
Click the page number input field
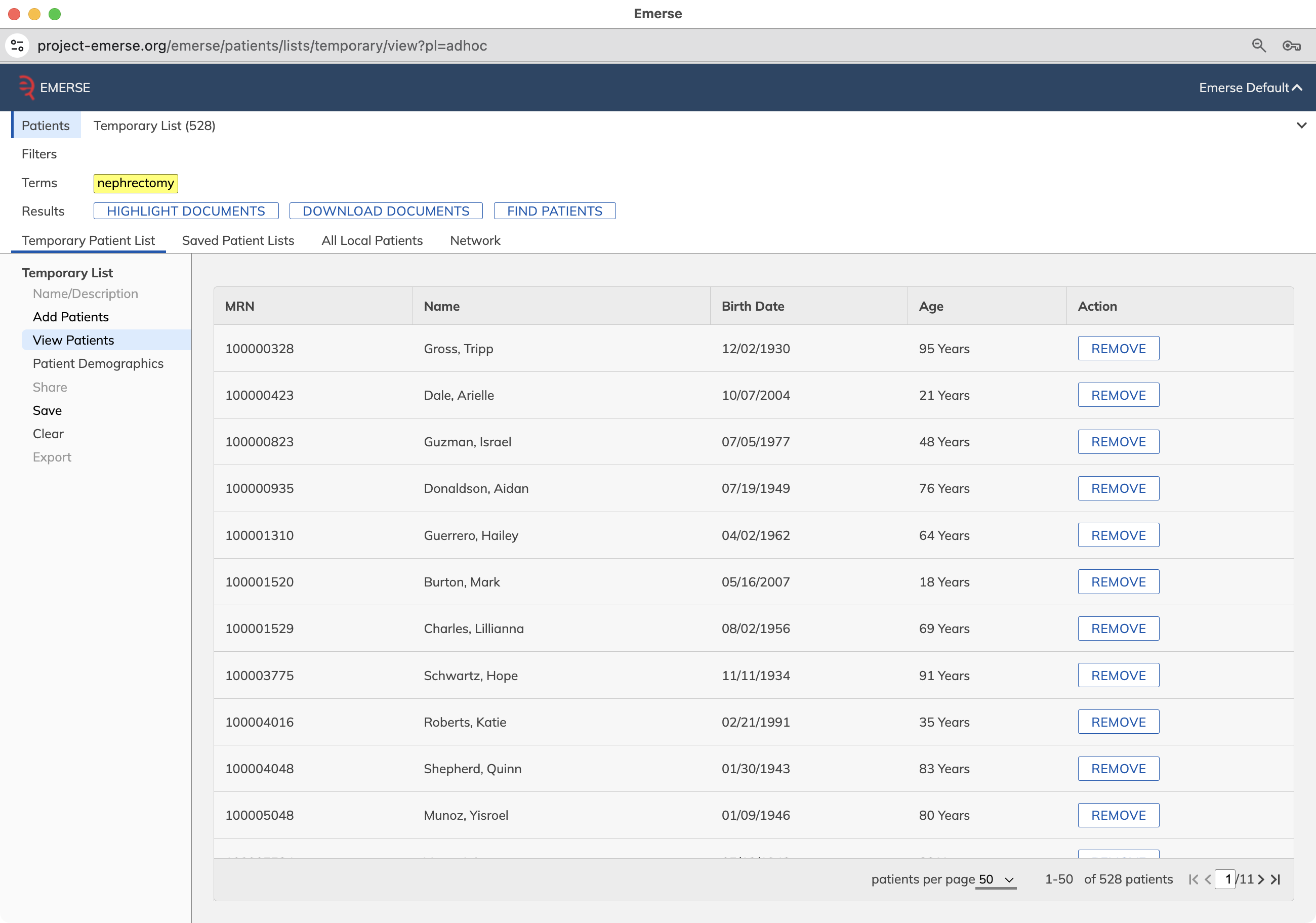pyautogui.click(x=1225, y=879)
